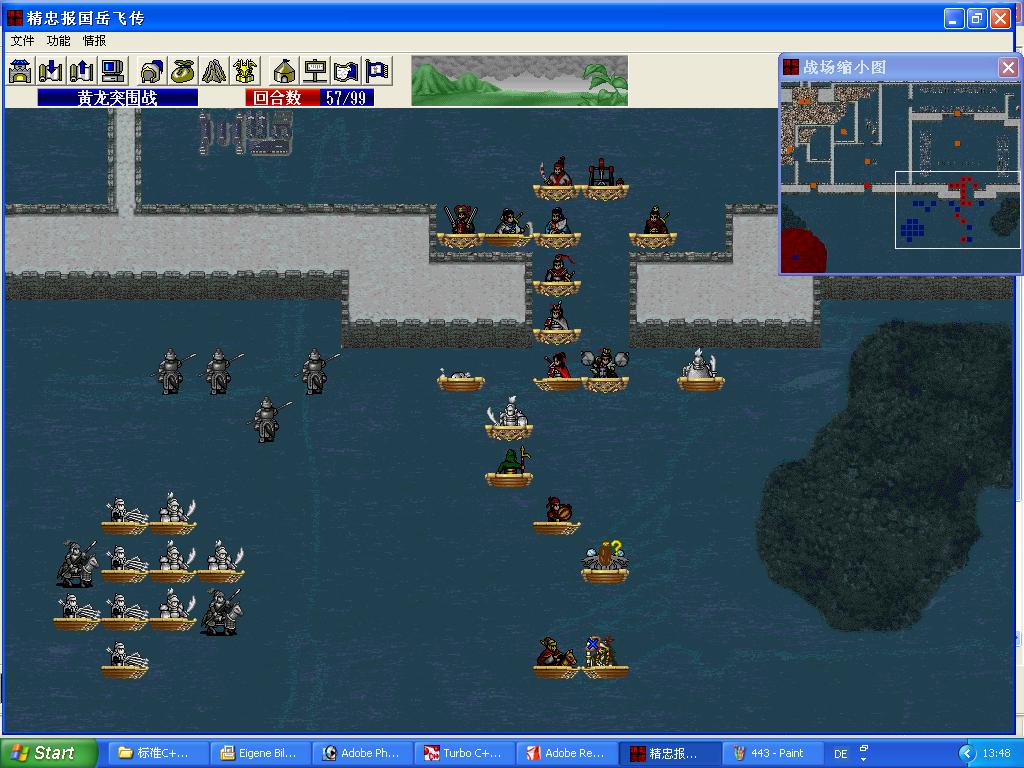Screen dimensions: 1024x768
Task: Open the 情报 menu
Action: pos(94,40)
